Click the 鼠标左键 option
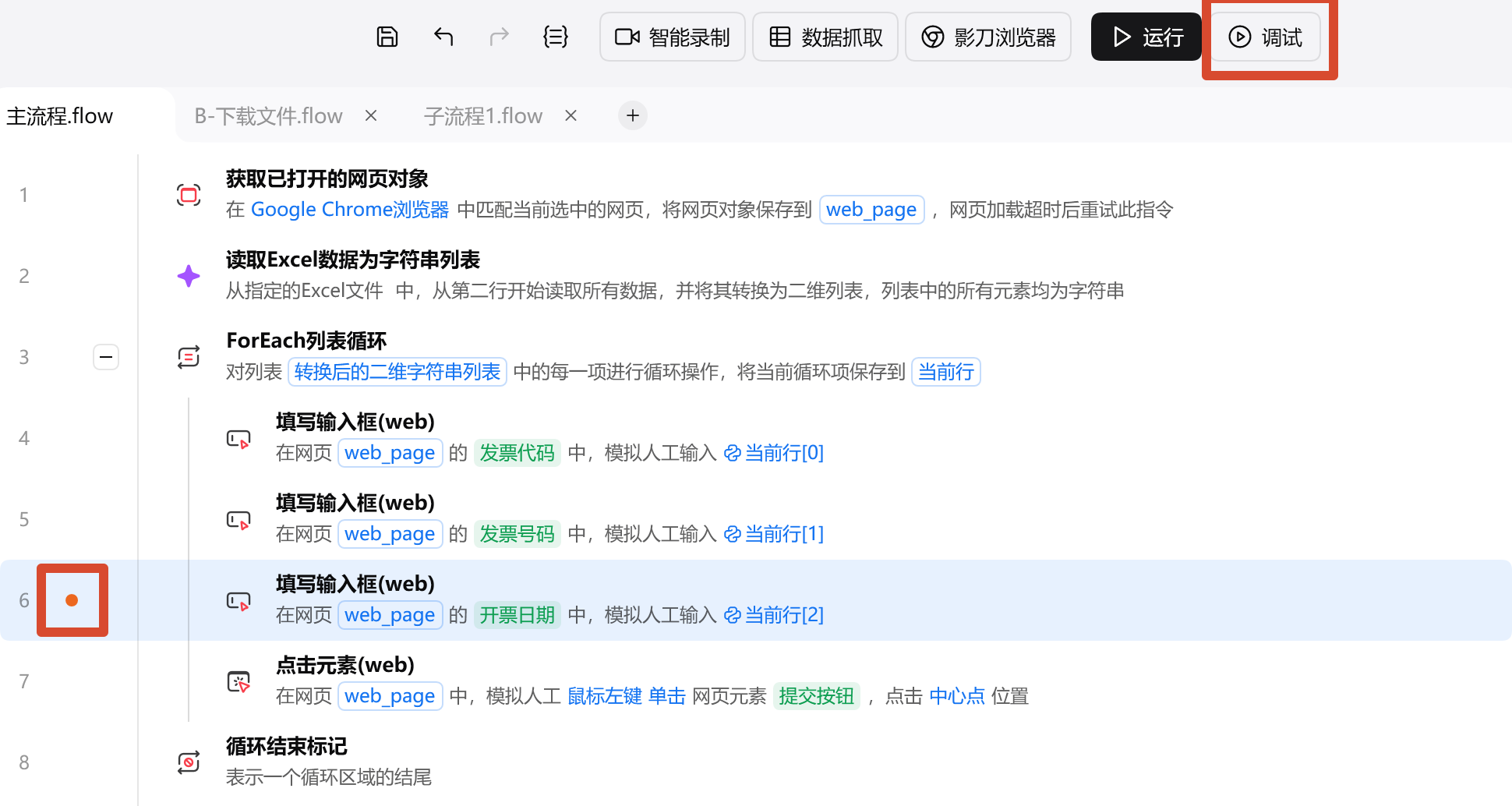1512x806 pixels. (x=605, y=696)
